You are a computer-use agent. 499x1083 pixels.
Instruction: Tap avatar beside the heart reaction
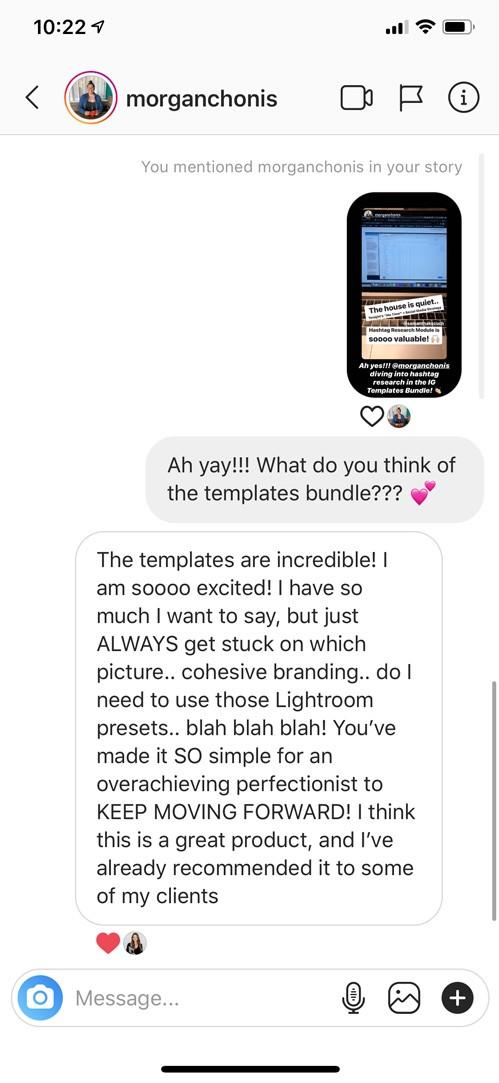pos(135,943)
